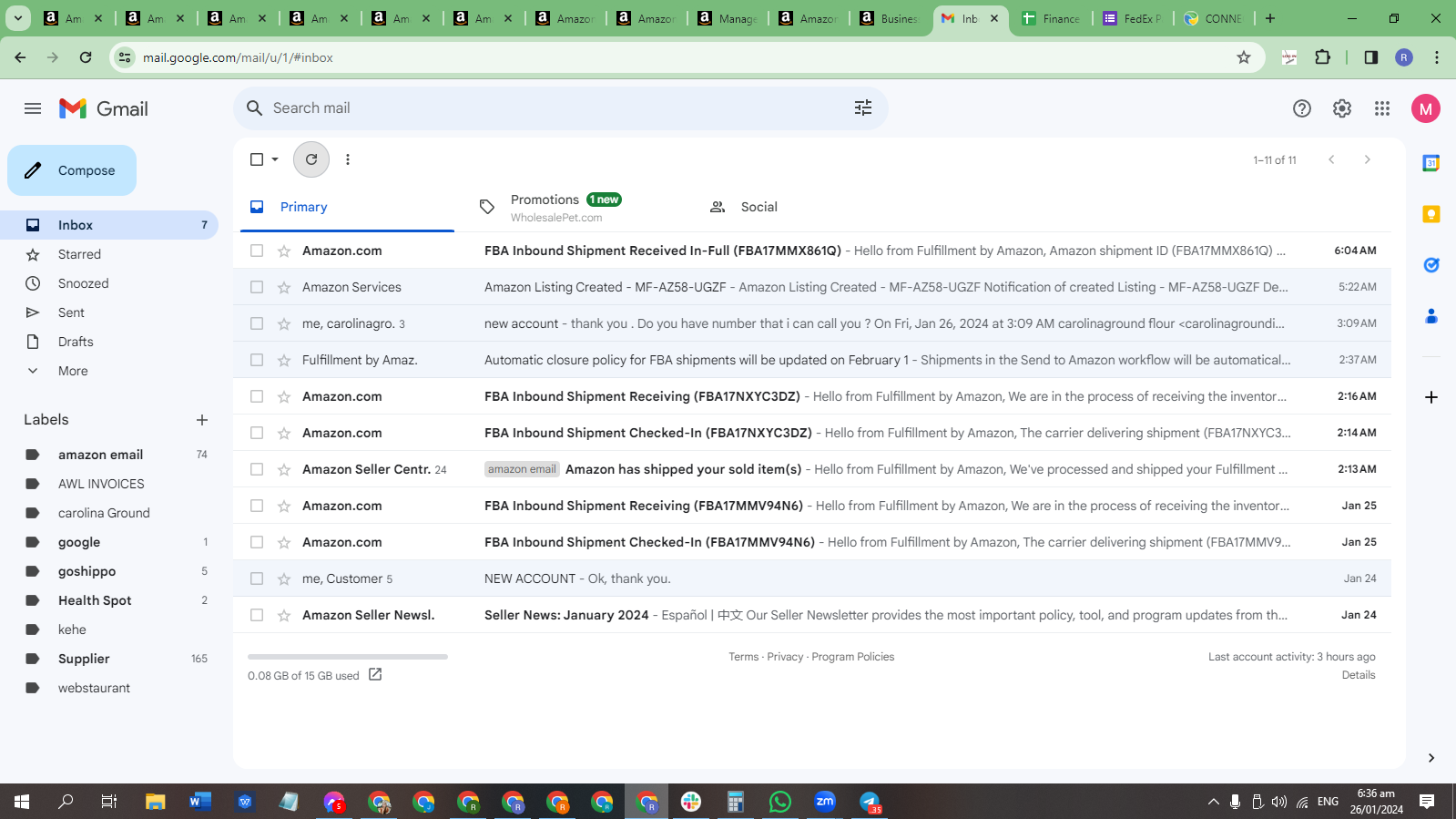Click the search options filter icon

pos(863,108)
